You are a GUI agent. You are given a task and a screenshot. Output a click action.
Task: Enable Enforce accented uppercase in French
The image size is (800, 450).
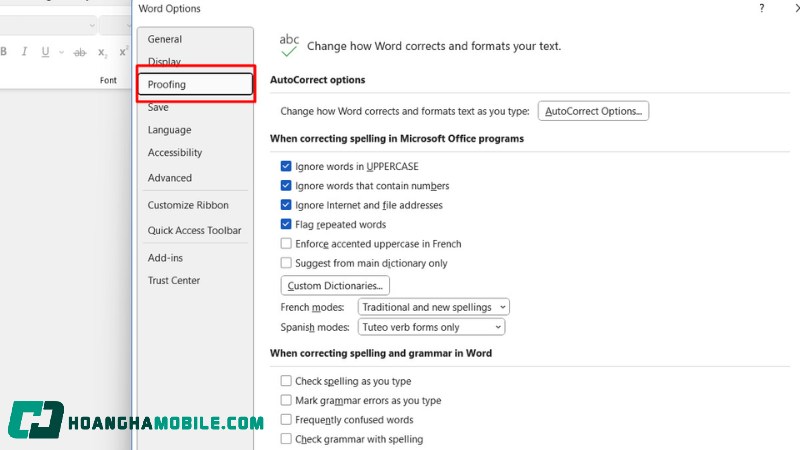tap(286, 244)
